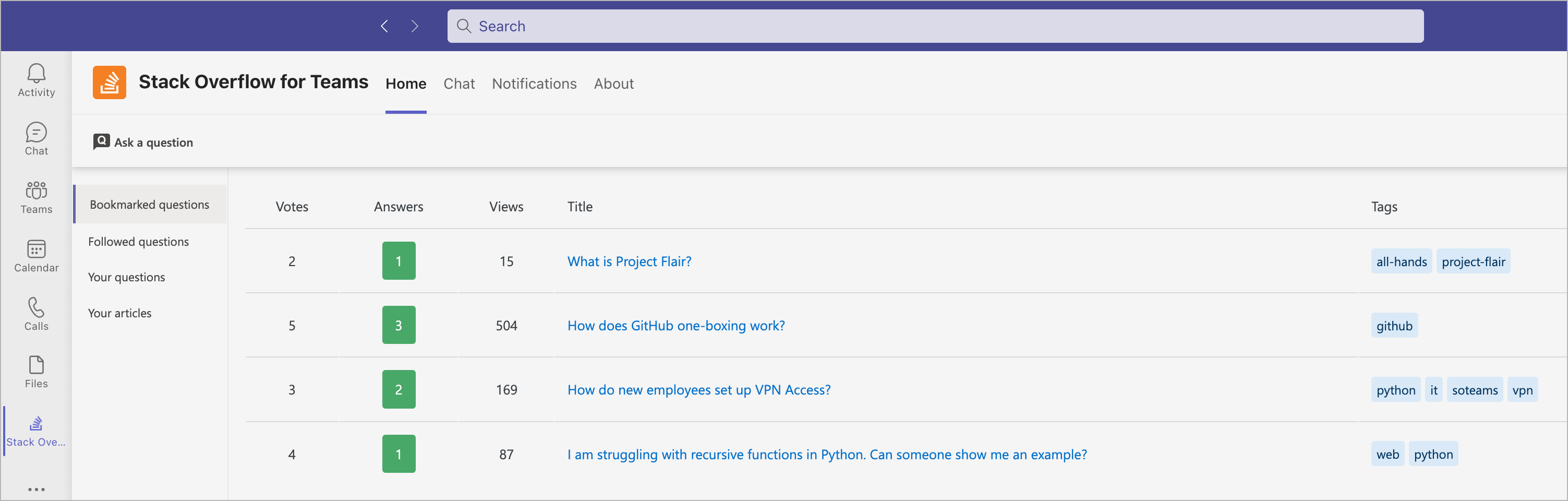Viewport: 1568px width, 501px height.
Task: Click the Ask a question Q icon
Action: pos(101,141)
